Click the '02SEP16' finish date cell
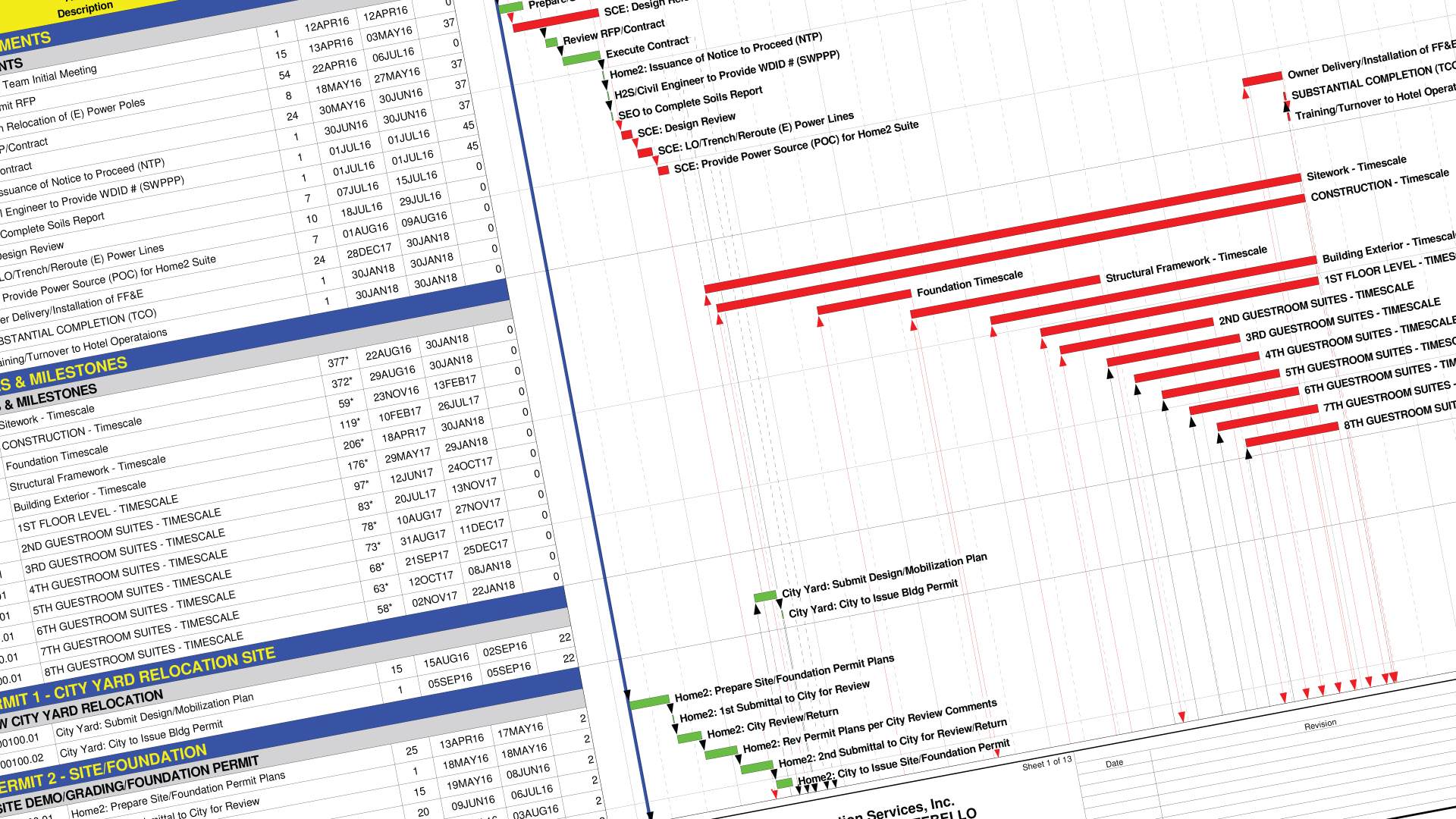1456x819 pixels. tap(505, 650)
